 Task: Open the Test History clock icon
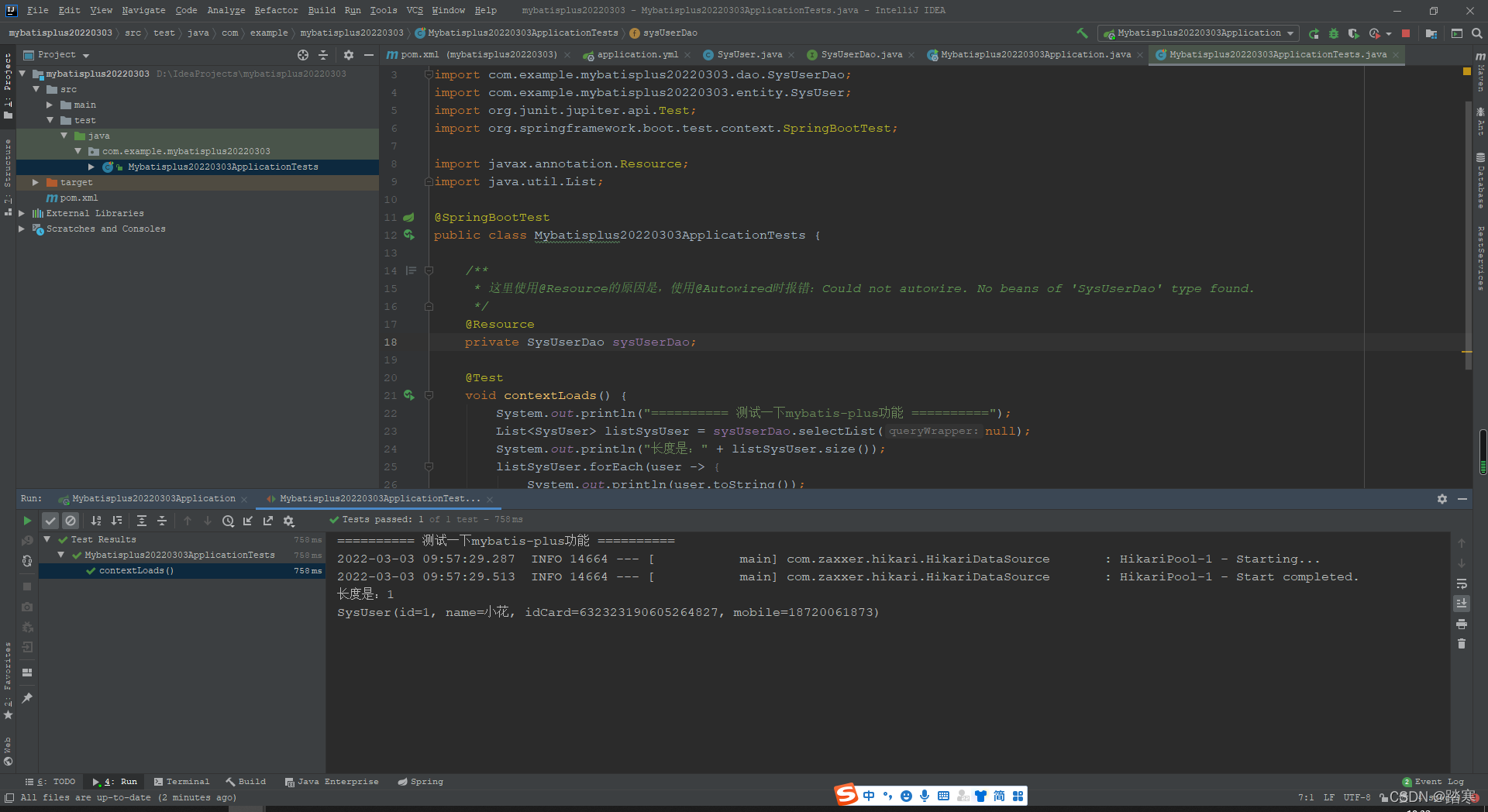(228, 521)
